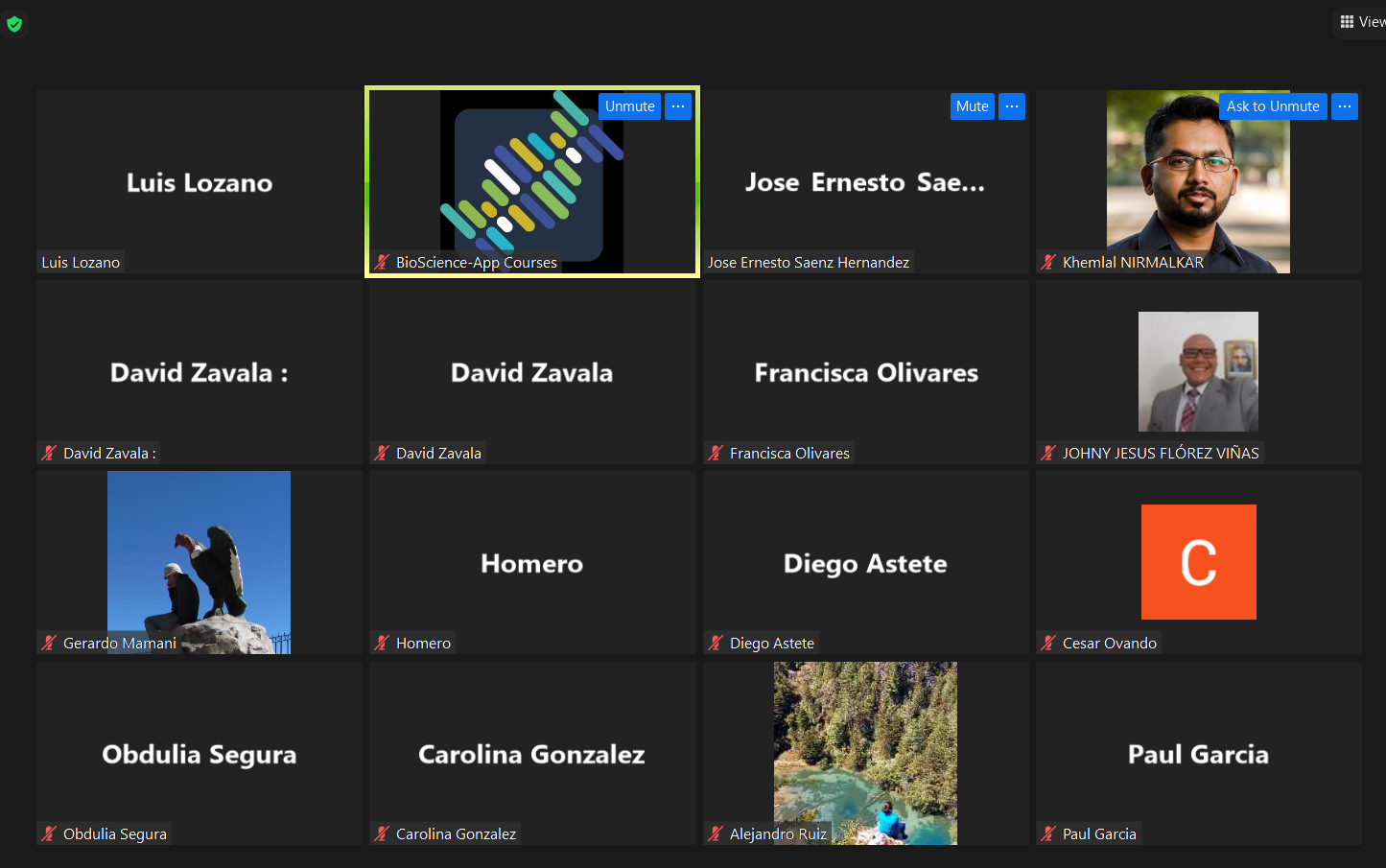Viewport: 1386px width, 868px height.
Task: Ask Khemlal NIRMALKAR to unmute
Action: tap(1272, 106)
